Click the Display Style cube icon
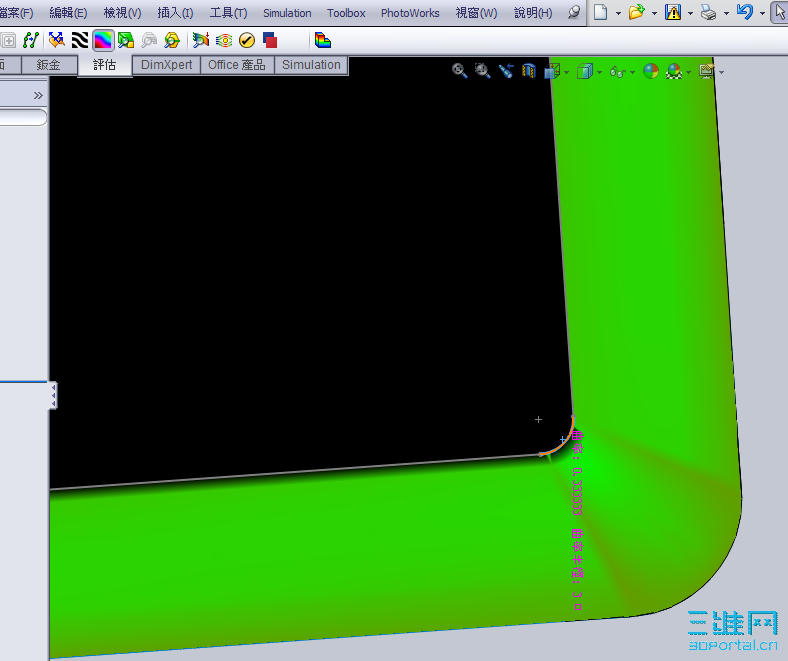This screenshot has height=661, width=788. coord(585,71)
